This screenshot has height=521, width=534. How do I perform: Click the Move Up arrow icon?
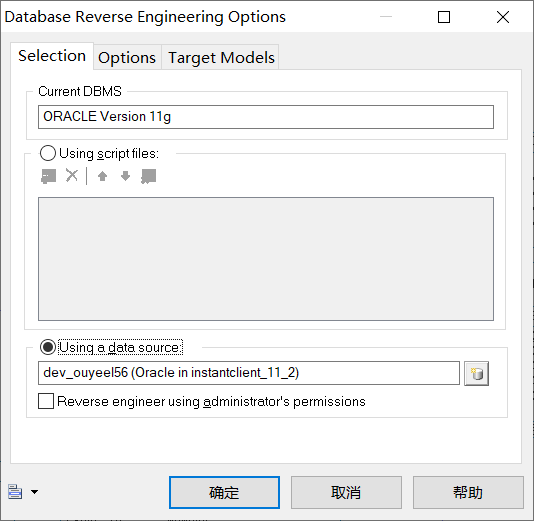pos(102,176)
